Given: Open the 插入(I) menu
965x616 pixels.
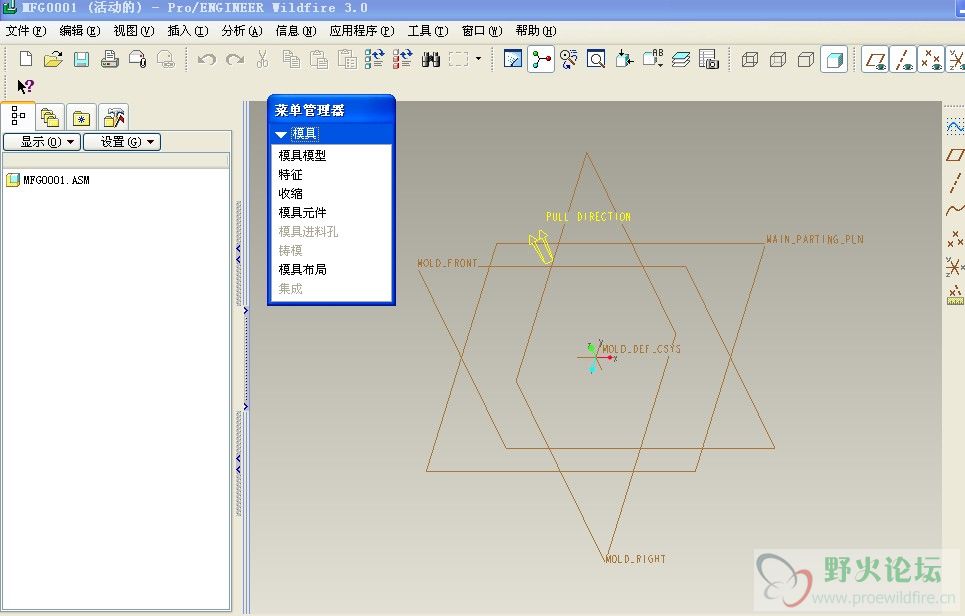Looking at the screenshot, I should tap(188, 31).
